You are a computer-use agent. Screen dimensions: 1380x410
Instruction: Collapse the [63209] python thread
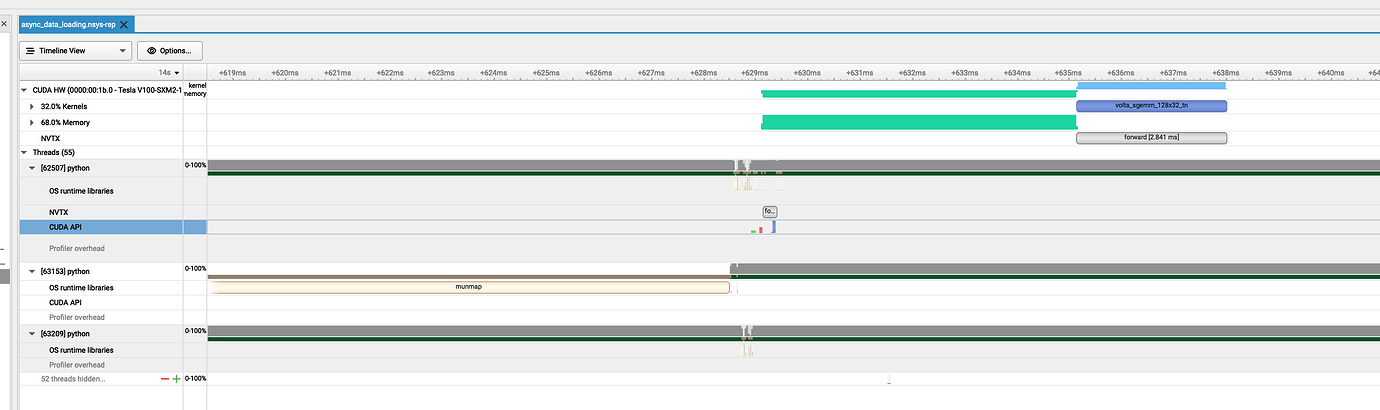(x=32, y=334)
